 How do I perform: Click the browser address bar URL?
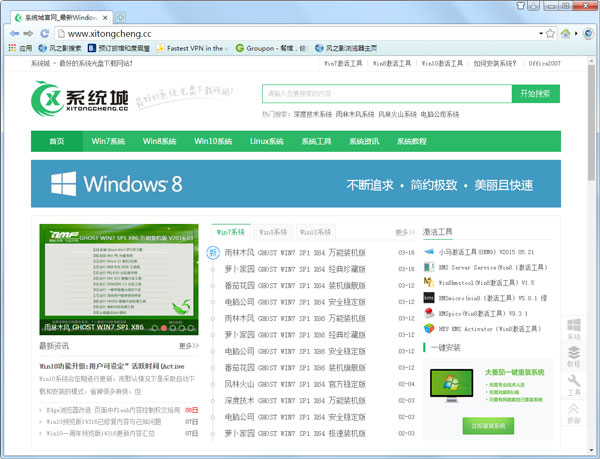coord(109,34)
